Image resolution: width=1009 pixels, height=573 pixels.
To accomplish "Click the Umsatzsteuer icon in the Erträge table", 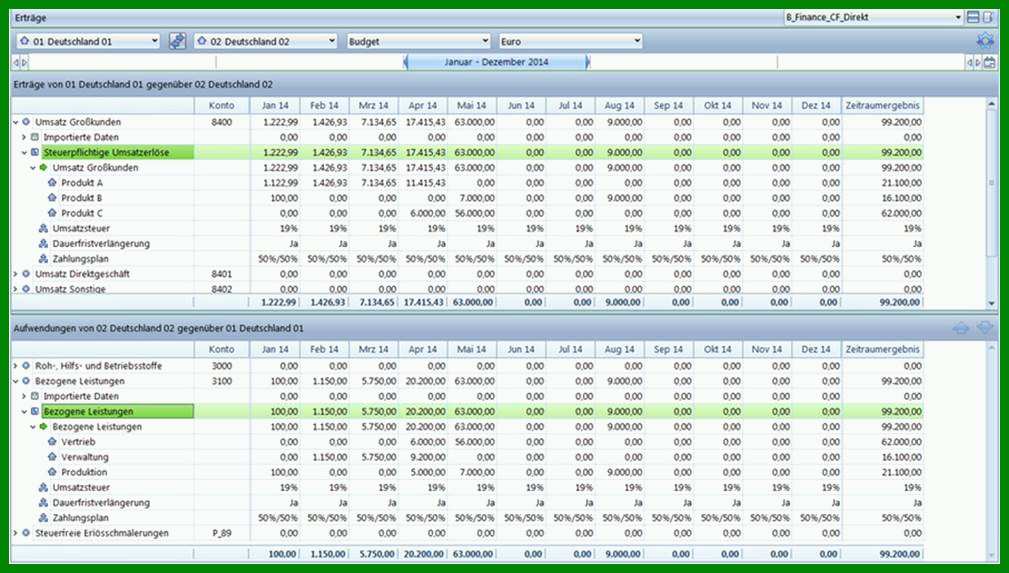I will 43,229.
